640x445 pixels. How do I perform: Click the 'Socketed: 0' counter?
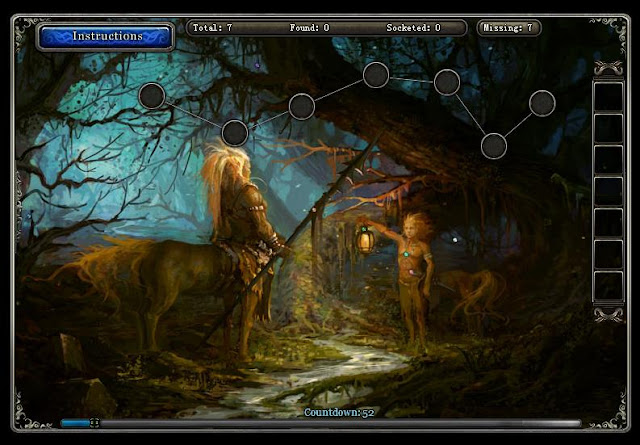[x=413, y=28]
